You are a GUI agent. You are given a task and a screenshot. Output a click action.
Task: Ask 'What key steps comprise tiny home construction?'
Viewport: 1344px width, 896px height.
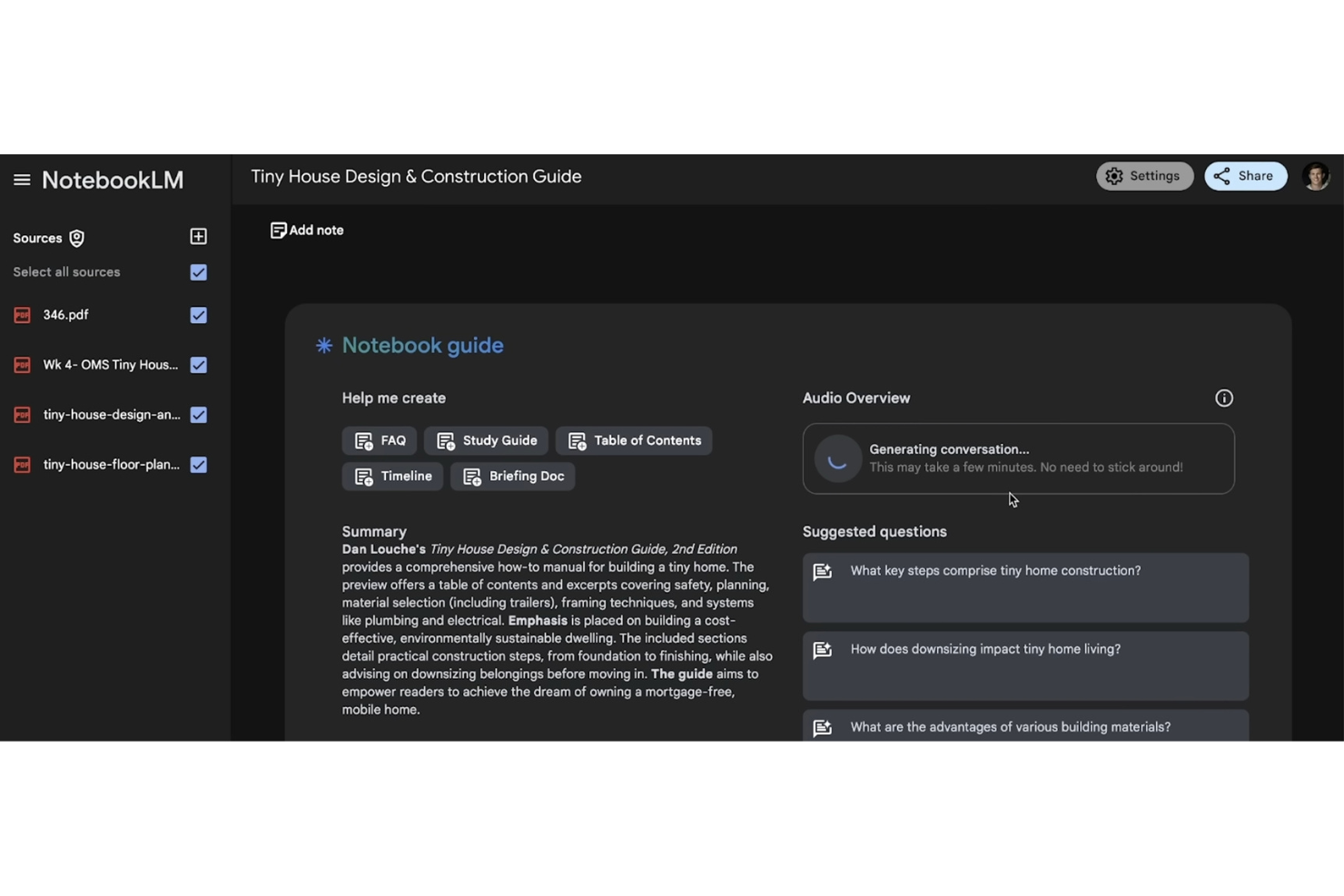1025,587
